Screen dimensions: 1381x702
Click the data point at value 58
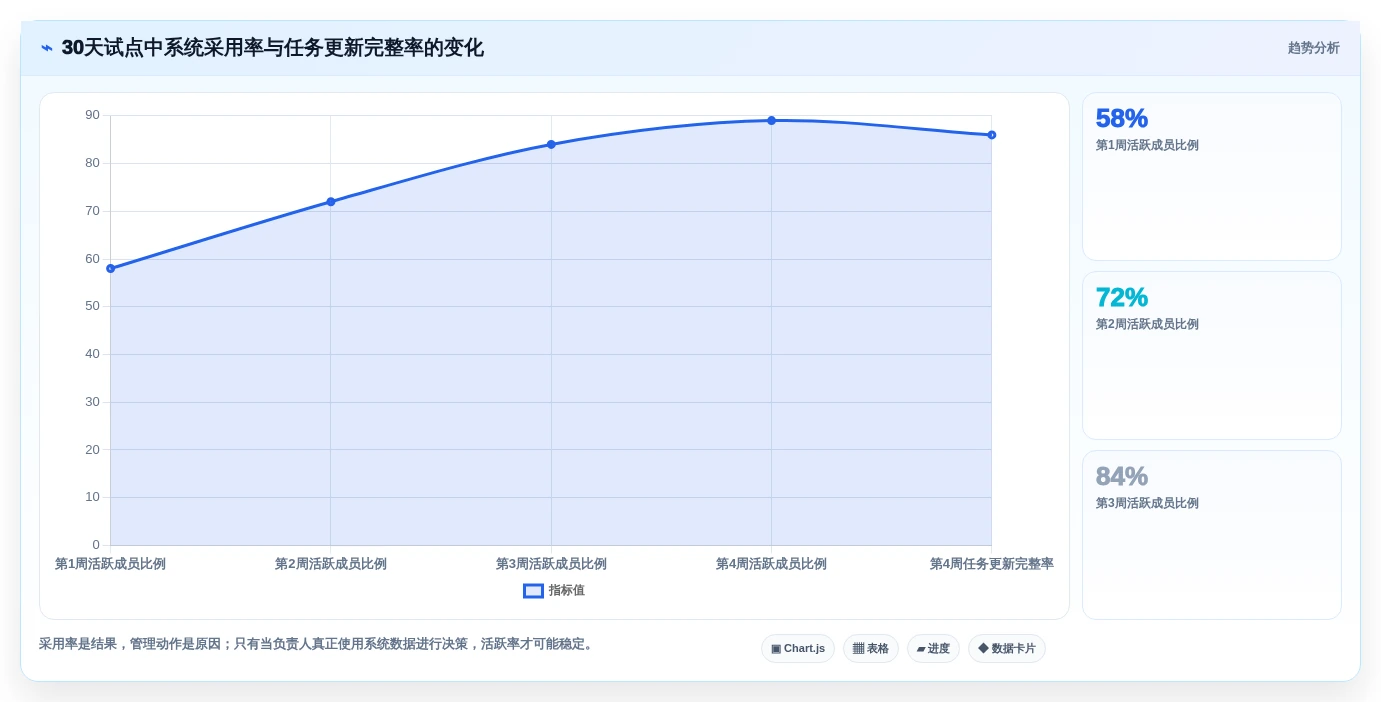[x=111, y=269]
